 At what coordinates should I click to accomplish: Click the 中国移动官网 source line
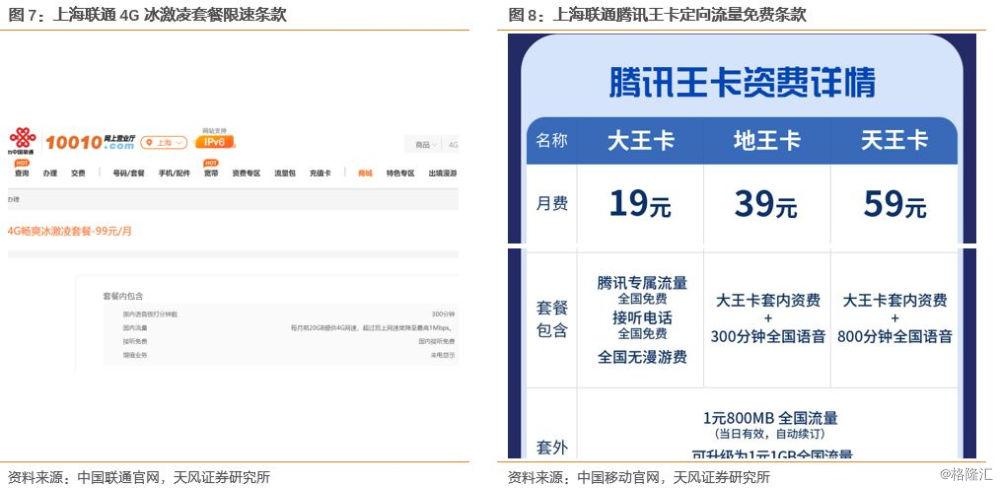[639, 477]
